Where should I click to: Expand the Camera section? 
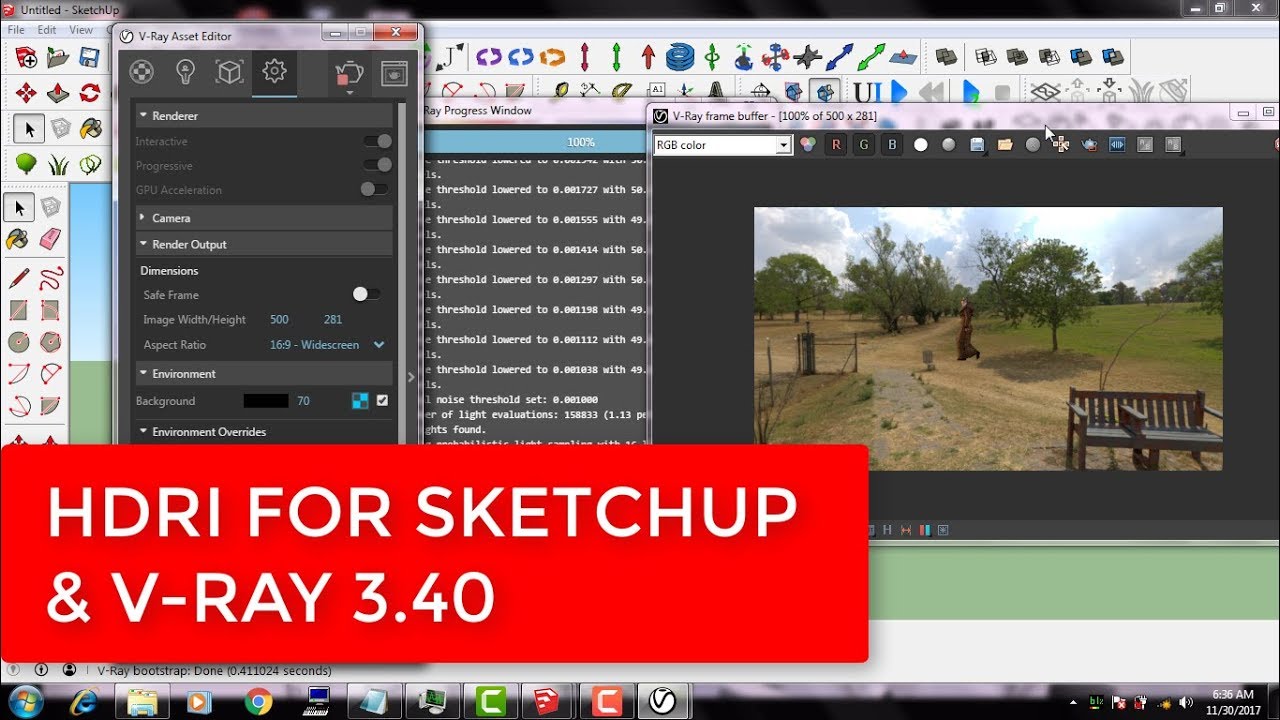264,218
